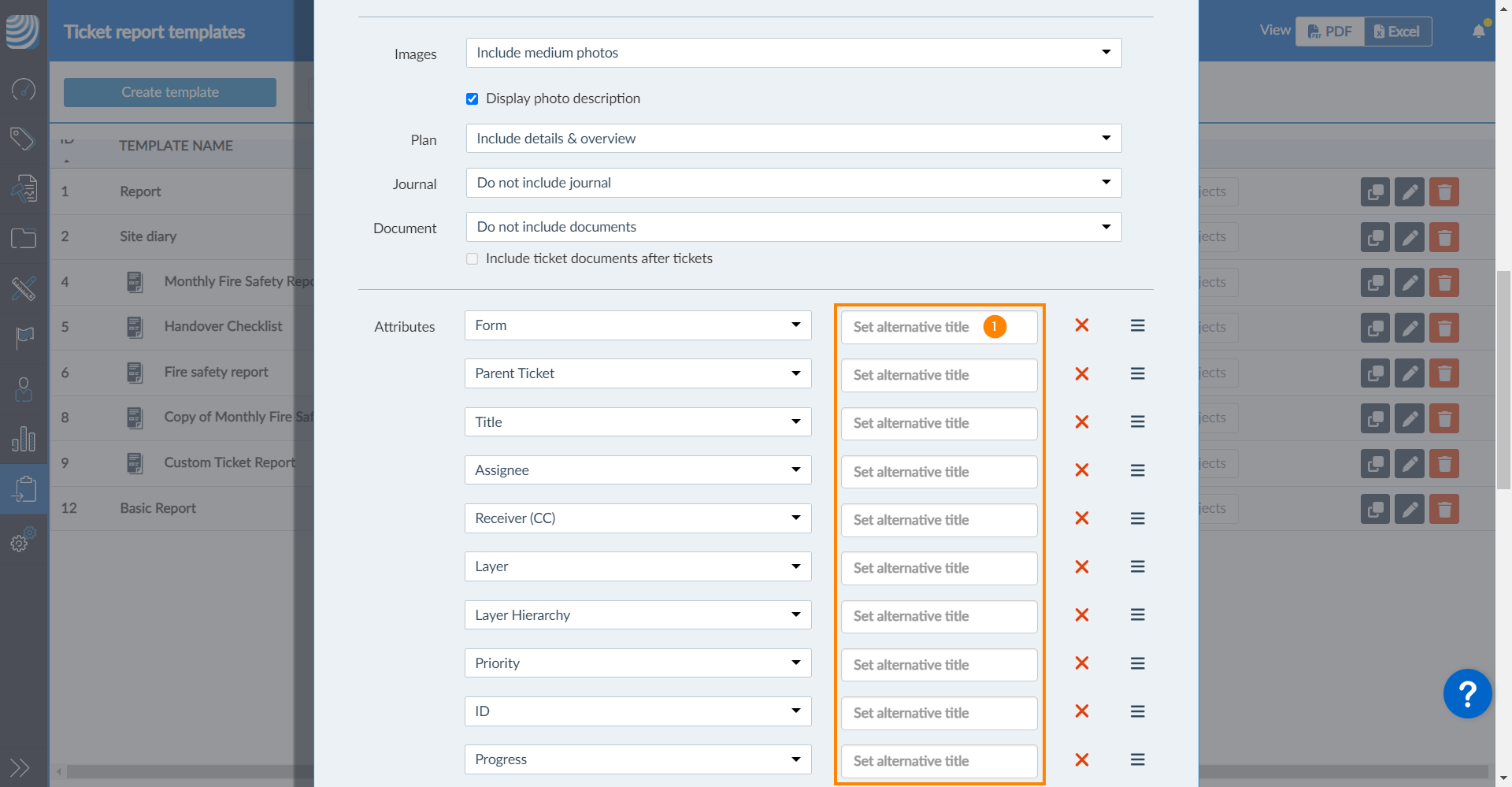
Task: Uncheck Display photo description
Action: coord(472,99)
